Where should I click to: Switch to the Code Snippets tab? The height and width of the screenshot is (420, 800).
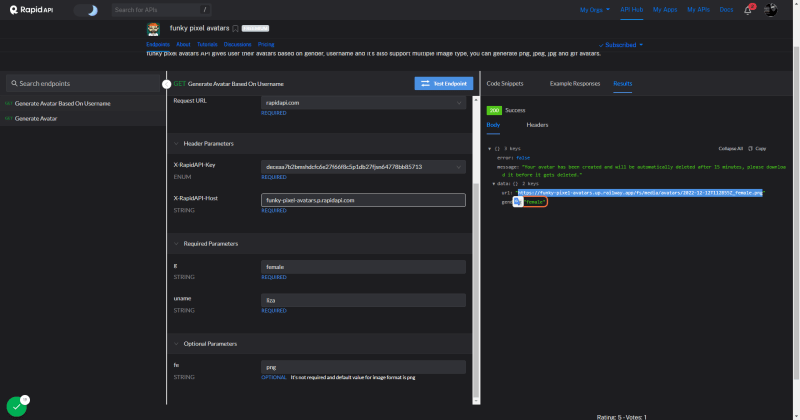coord(505,83)
